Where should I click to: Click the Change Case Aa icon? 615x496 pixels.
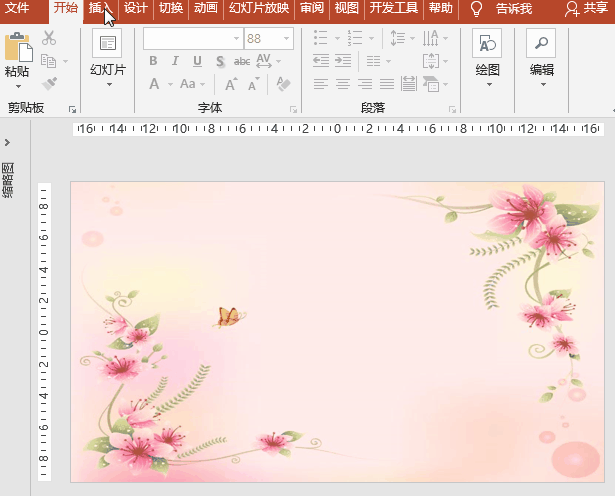point(188,84)
